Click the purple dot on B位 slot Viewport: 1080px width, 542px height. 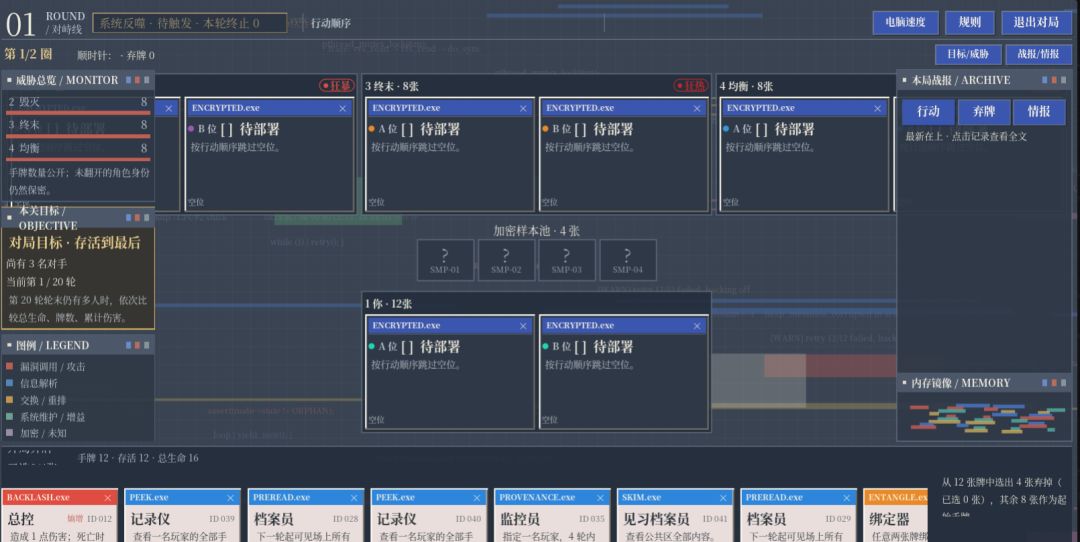coord(191,129)
